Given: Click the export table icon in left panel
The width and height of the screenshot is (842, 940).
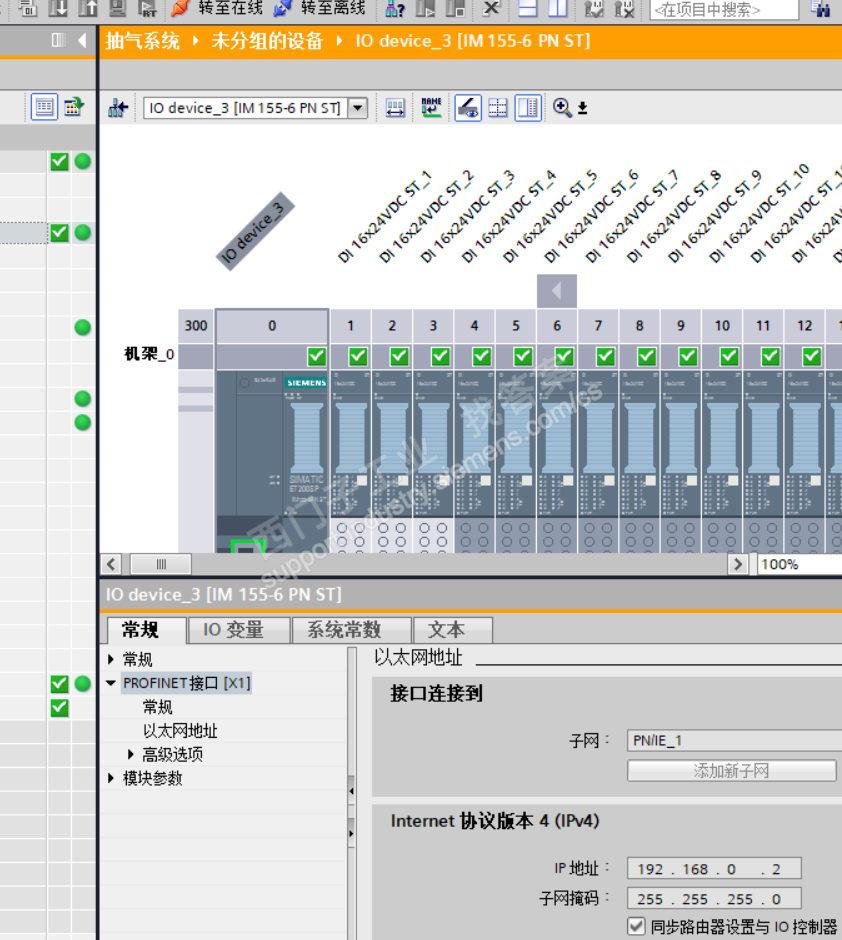Looking at the screenshot, I should [73, 107].
